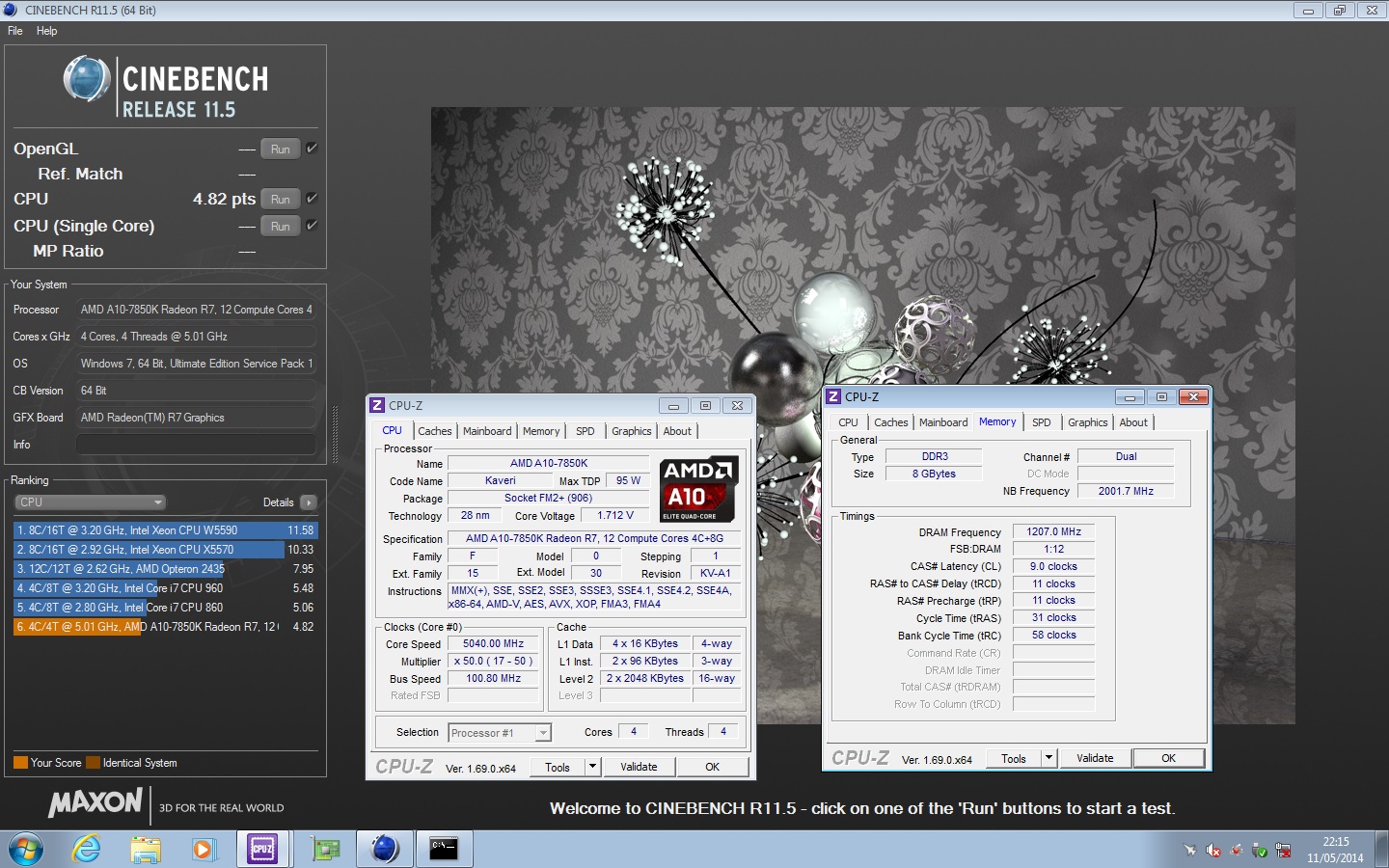The image size is (1389, 868).
Task: Toggle the CPU (Single Core) checkbox
Action: [312, 226]
